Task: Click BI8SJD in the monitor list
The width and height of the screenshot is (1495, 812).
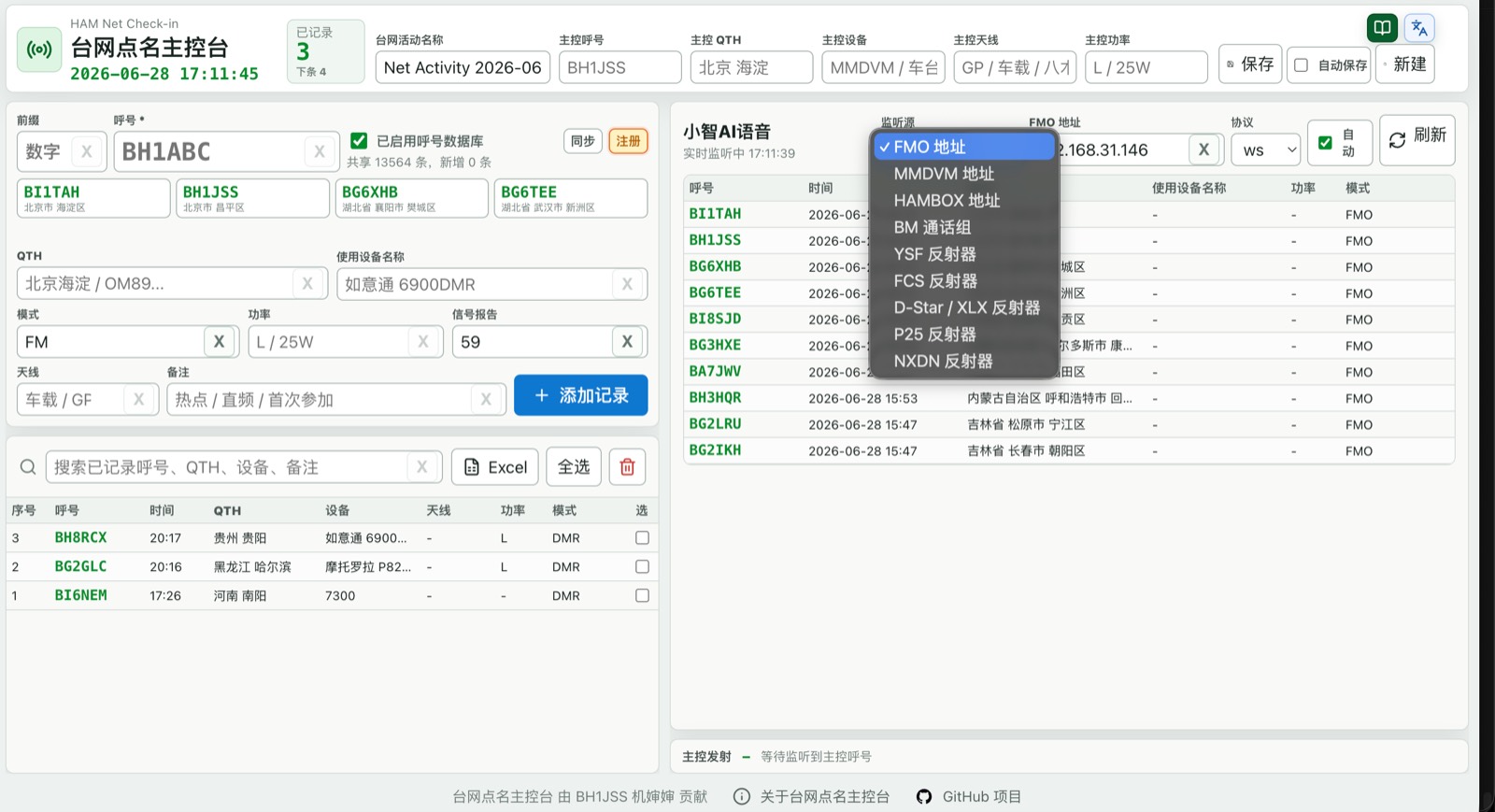Action: pos(715,319)
